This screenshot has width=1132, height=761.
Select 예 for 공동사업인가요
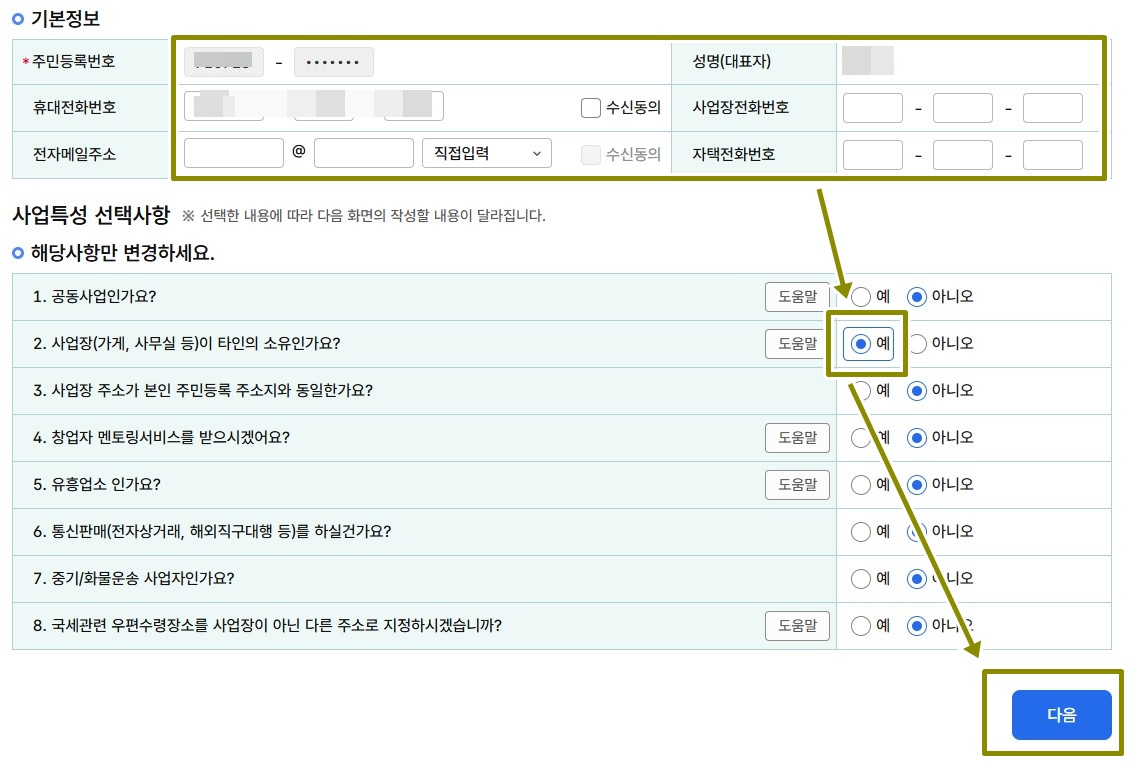point(861,297)
